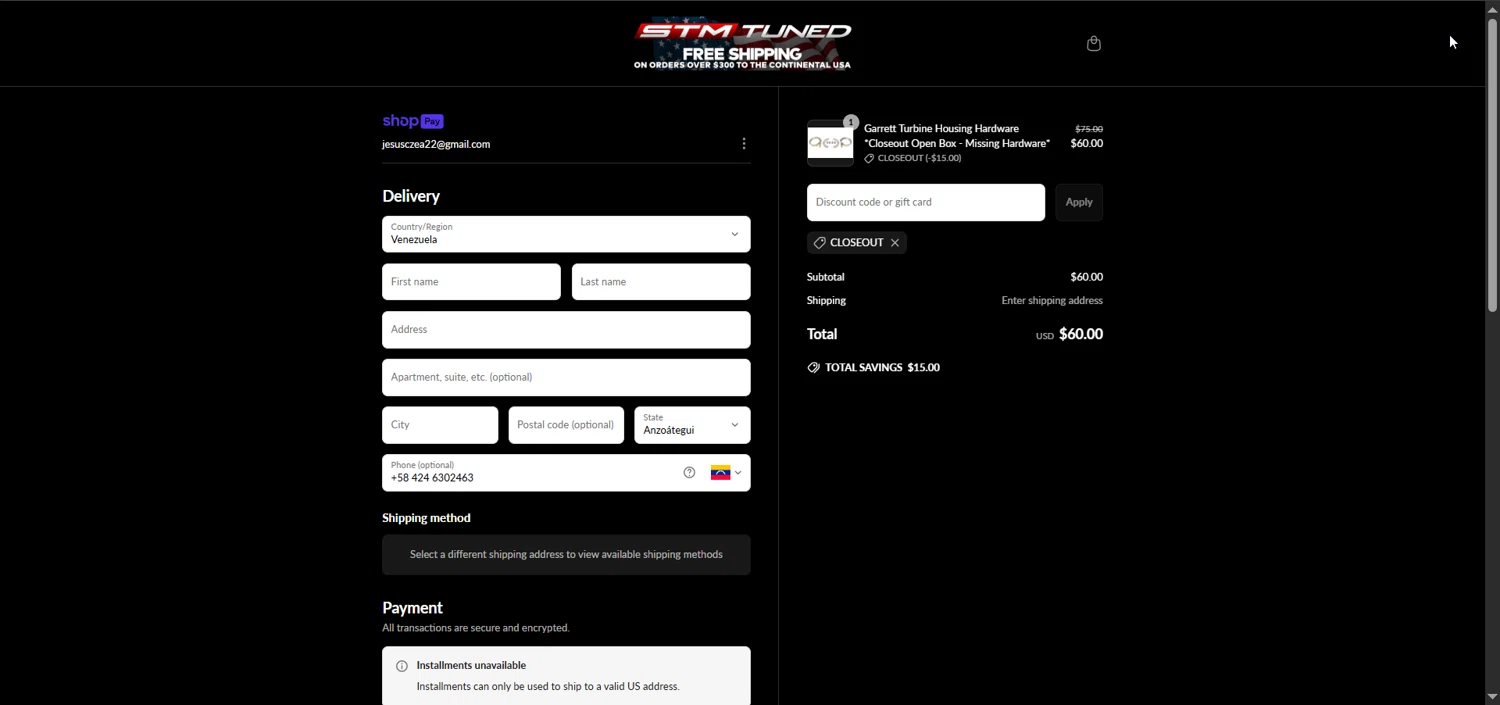
Task: Focus the First name field
Action: 471,282
